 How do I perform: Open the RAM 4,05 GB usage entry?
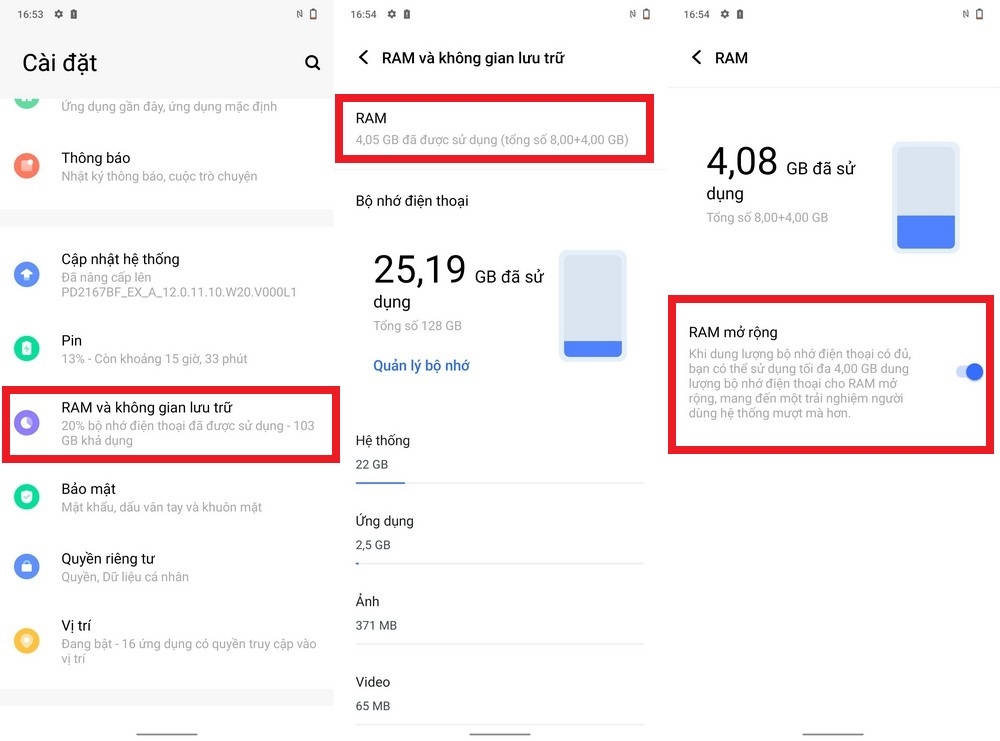494,128
